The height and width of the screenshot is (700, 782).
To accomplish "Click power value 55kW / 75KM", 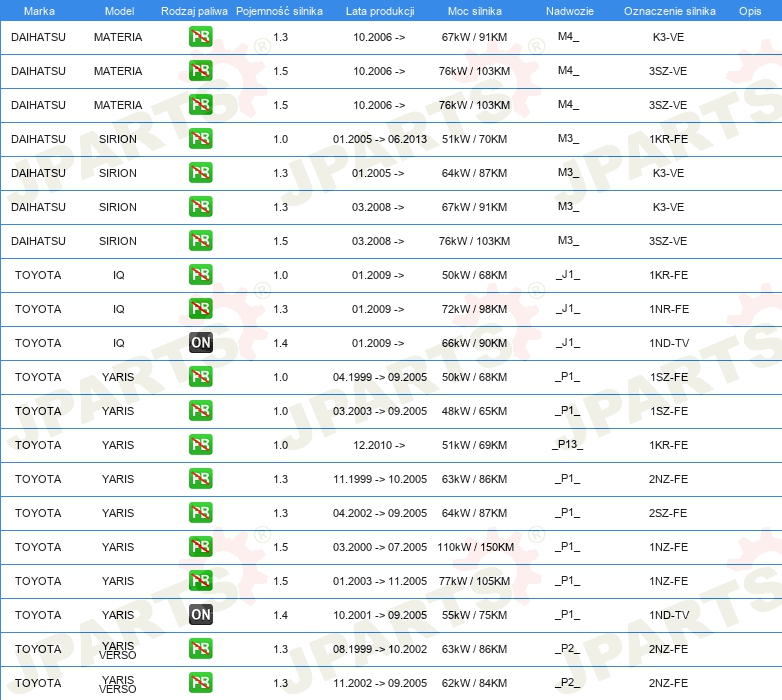I will coord(474,615).
